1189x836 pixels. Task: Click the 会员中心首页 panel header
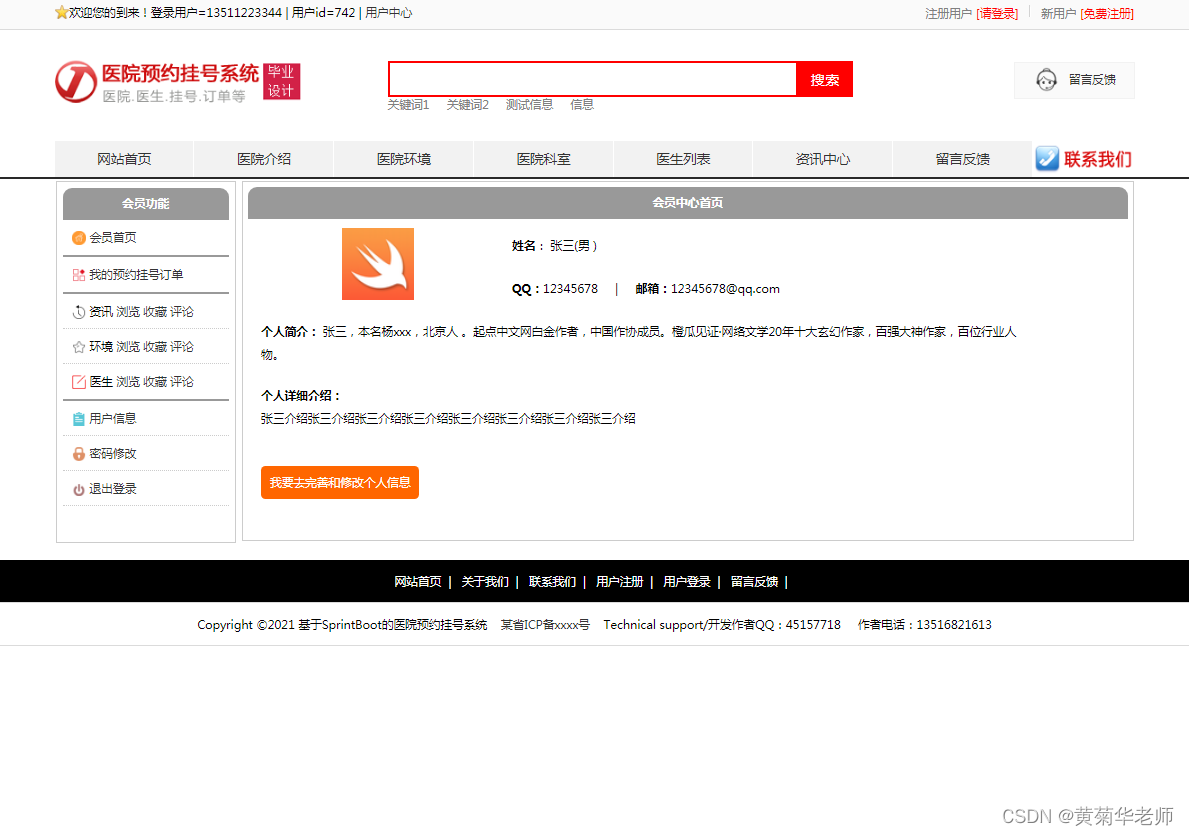(x=688, y=203)
